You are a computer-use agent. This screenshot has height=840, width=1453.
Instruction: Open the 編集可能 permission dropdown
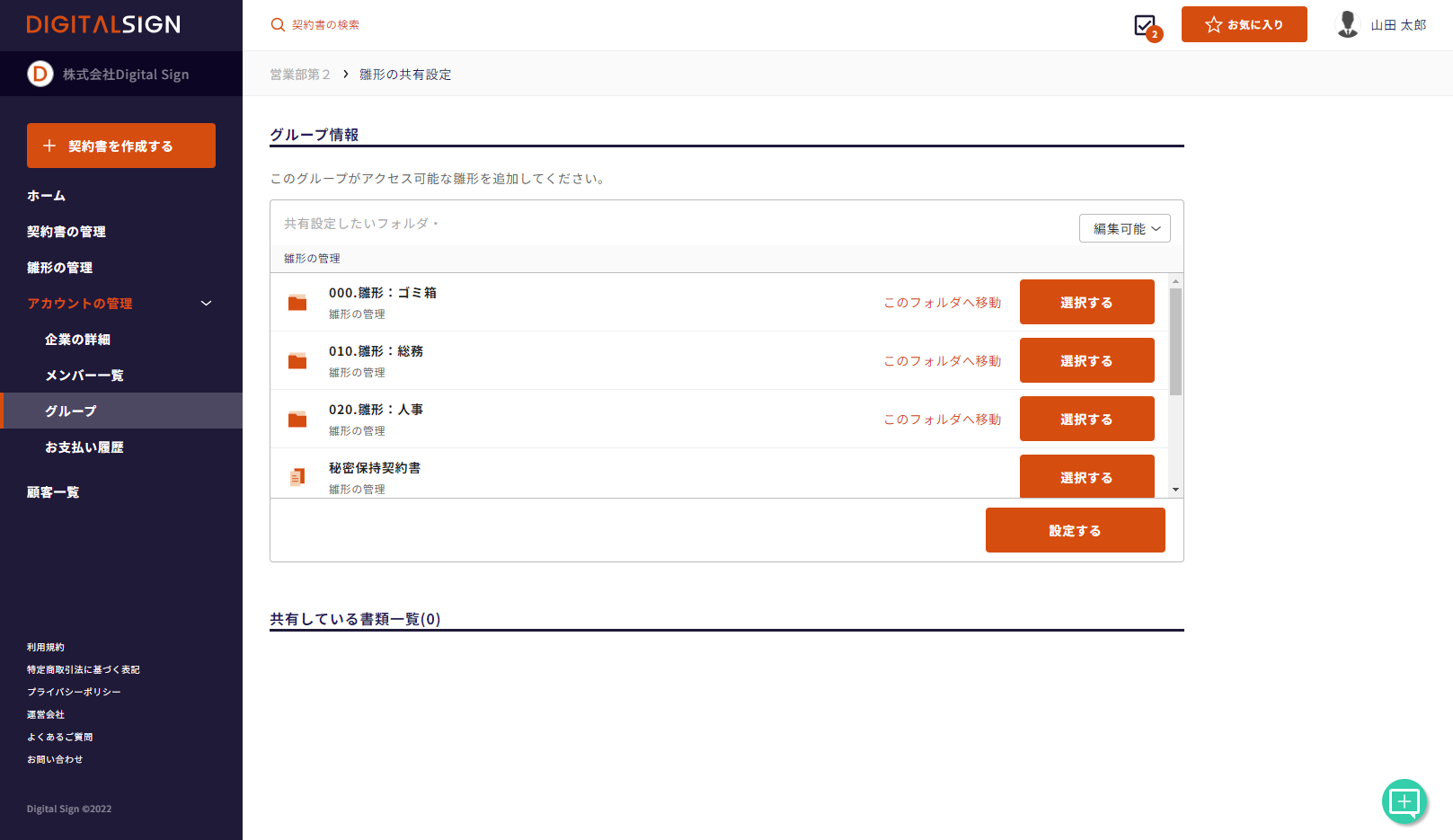tap(1124, 228)
